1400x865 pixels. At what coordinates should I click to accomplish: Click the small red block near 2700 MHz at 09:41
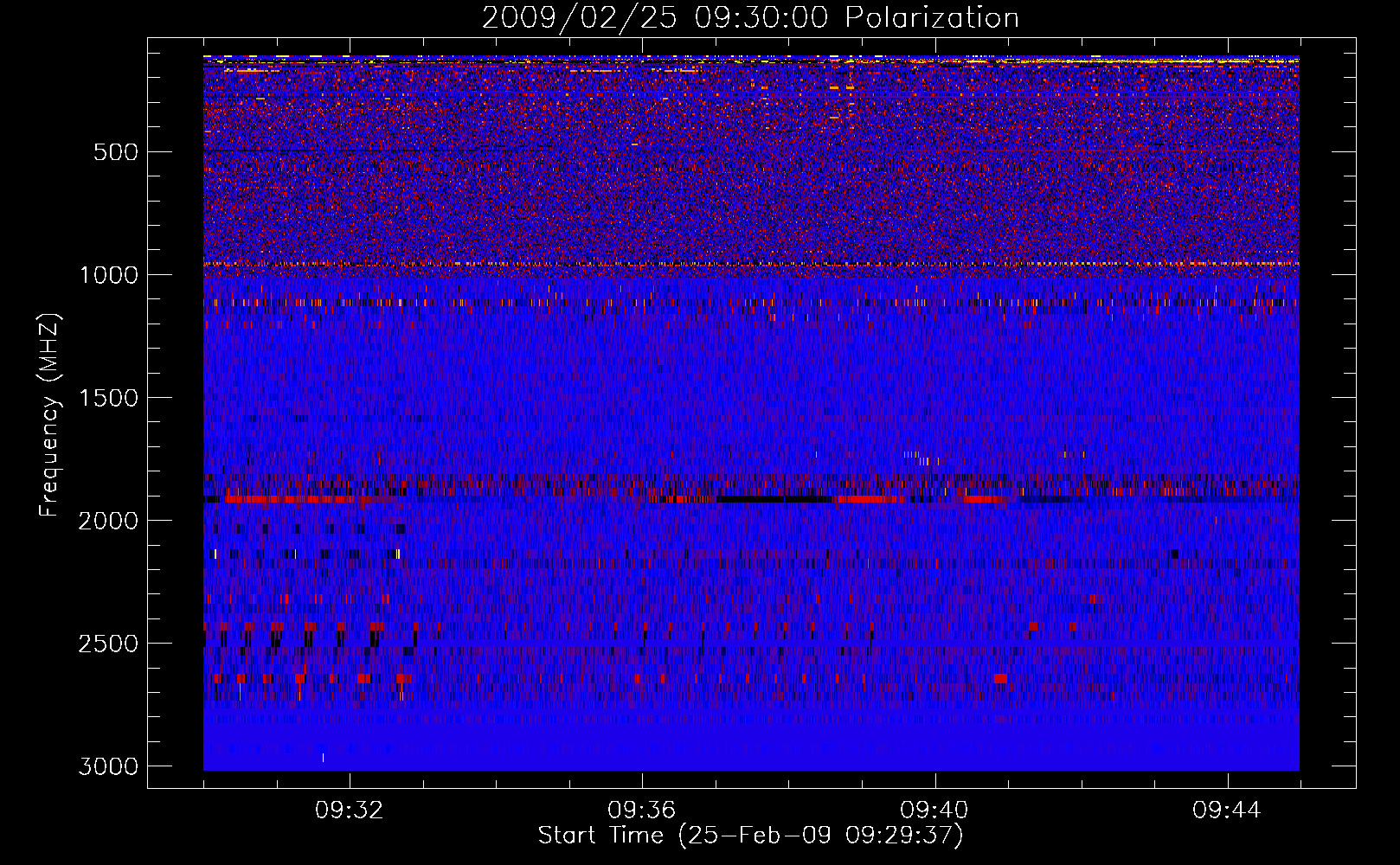pyautogui.click(x=1001, y=679)
